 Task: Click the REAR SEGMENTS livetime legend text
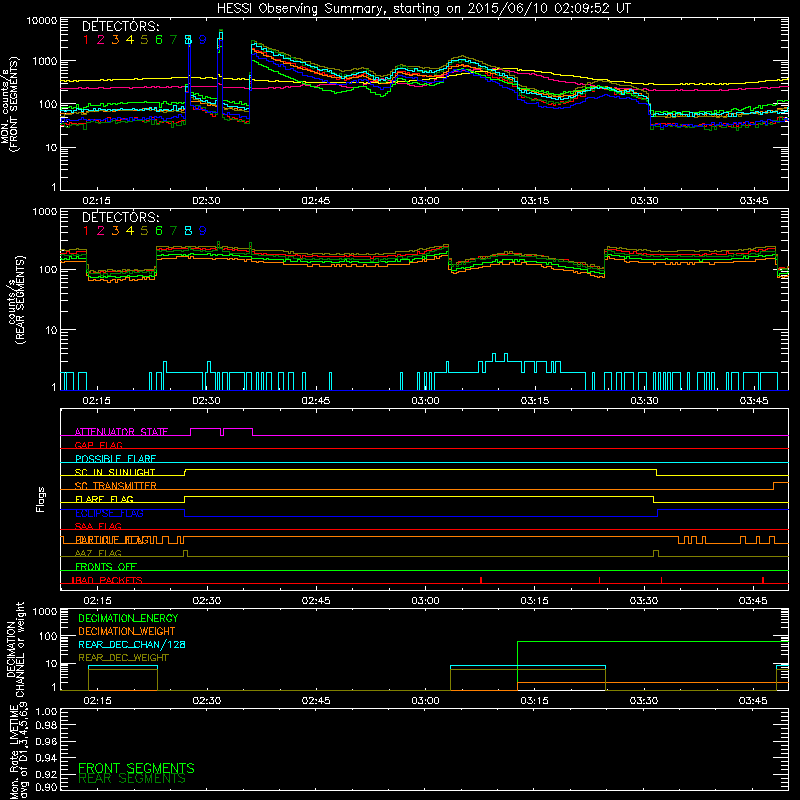[x=132, y=779]
